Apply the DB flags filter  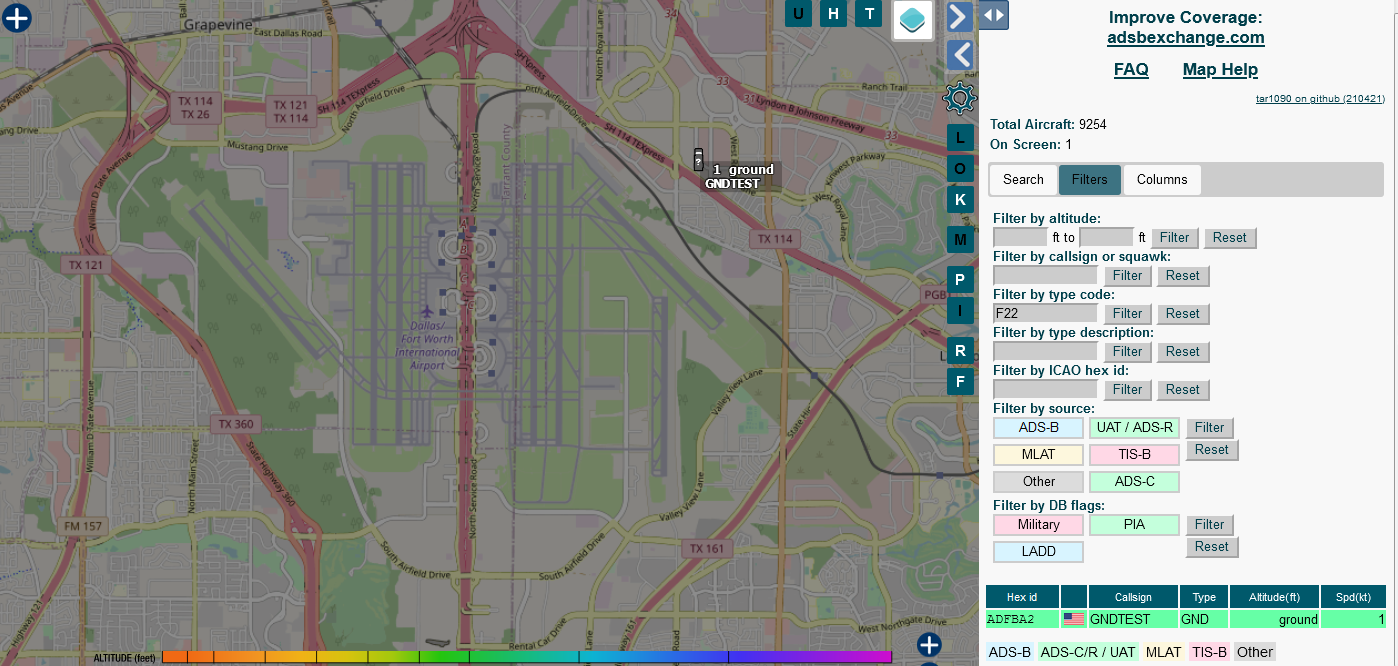click(x=1209, y=525)
